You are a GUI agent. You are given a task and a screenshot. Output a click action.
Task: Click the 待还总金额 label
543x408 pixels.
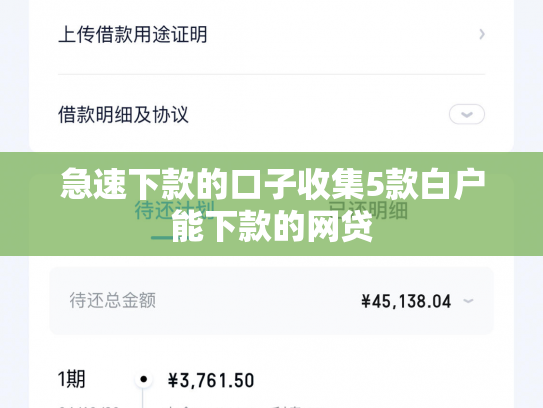click(113, 300)
